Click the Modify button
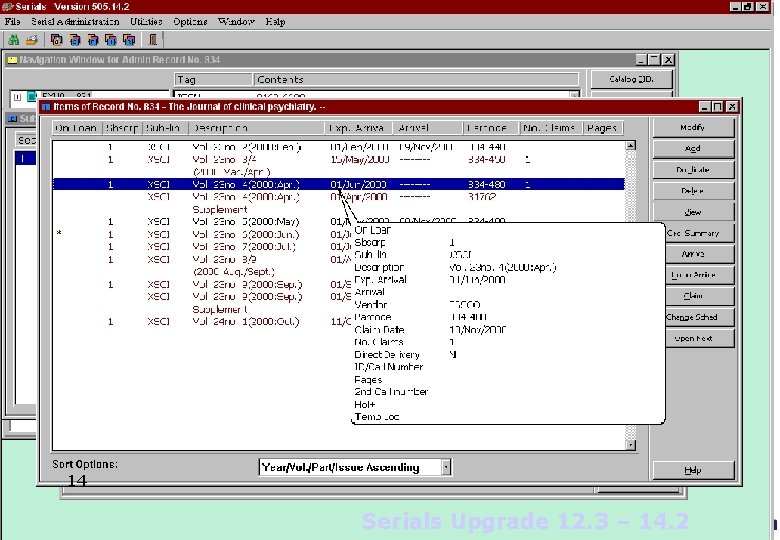780x540 pixels. (x=692, y=128)
